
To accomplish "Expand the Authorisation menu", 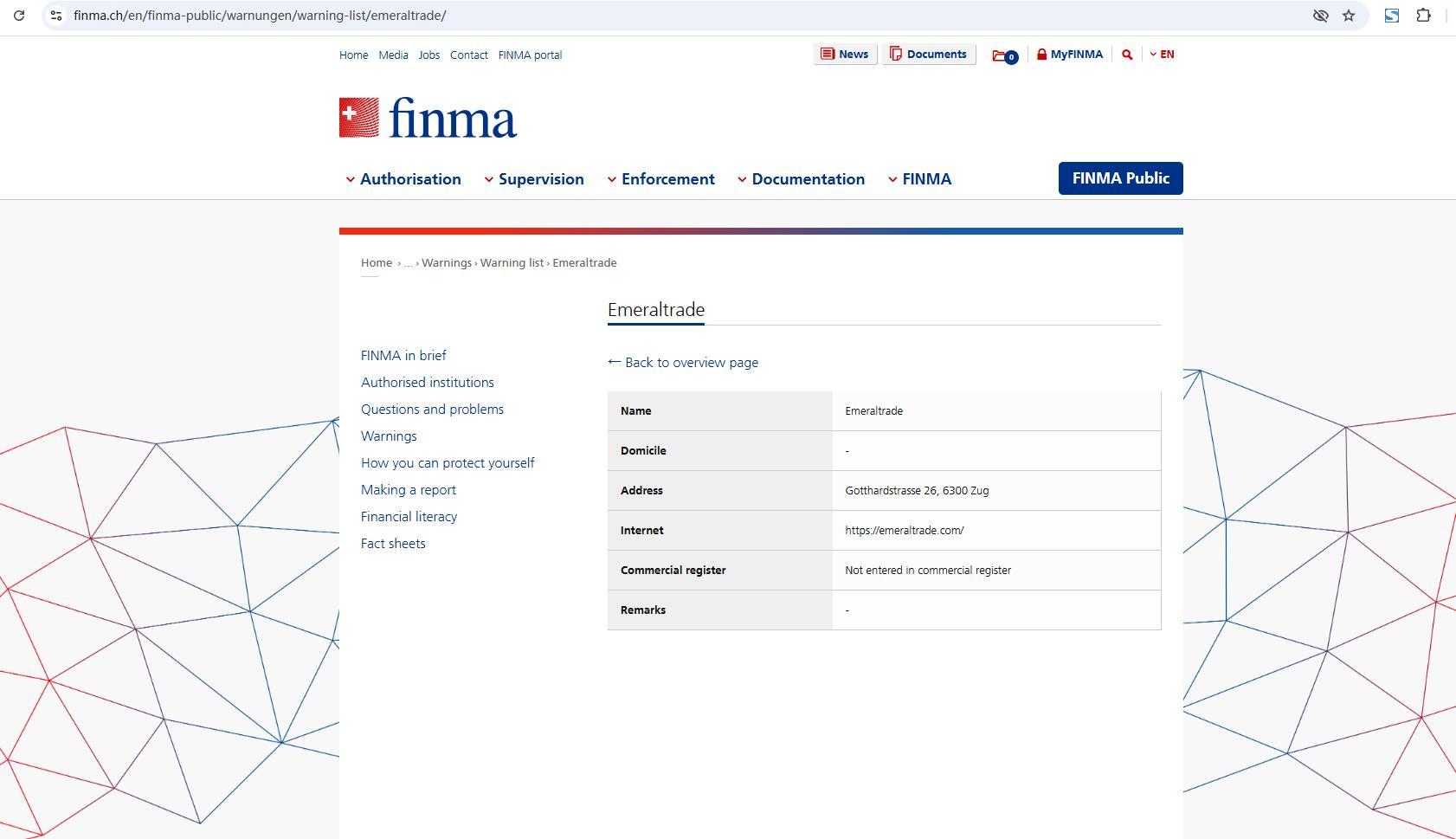I will [x=403, y=179].
